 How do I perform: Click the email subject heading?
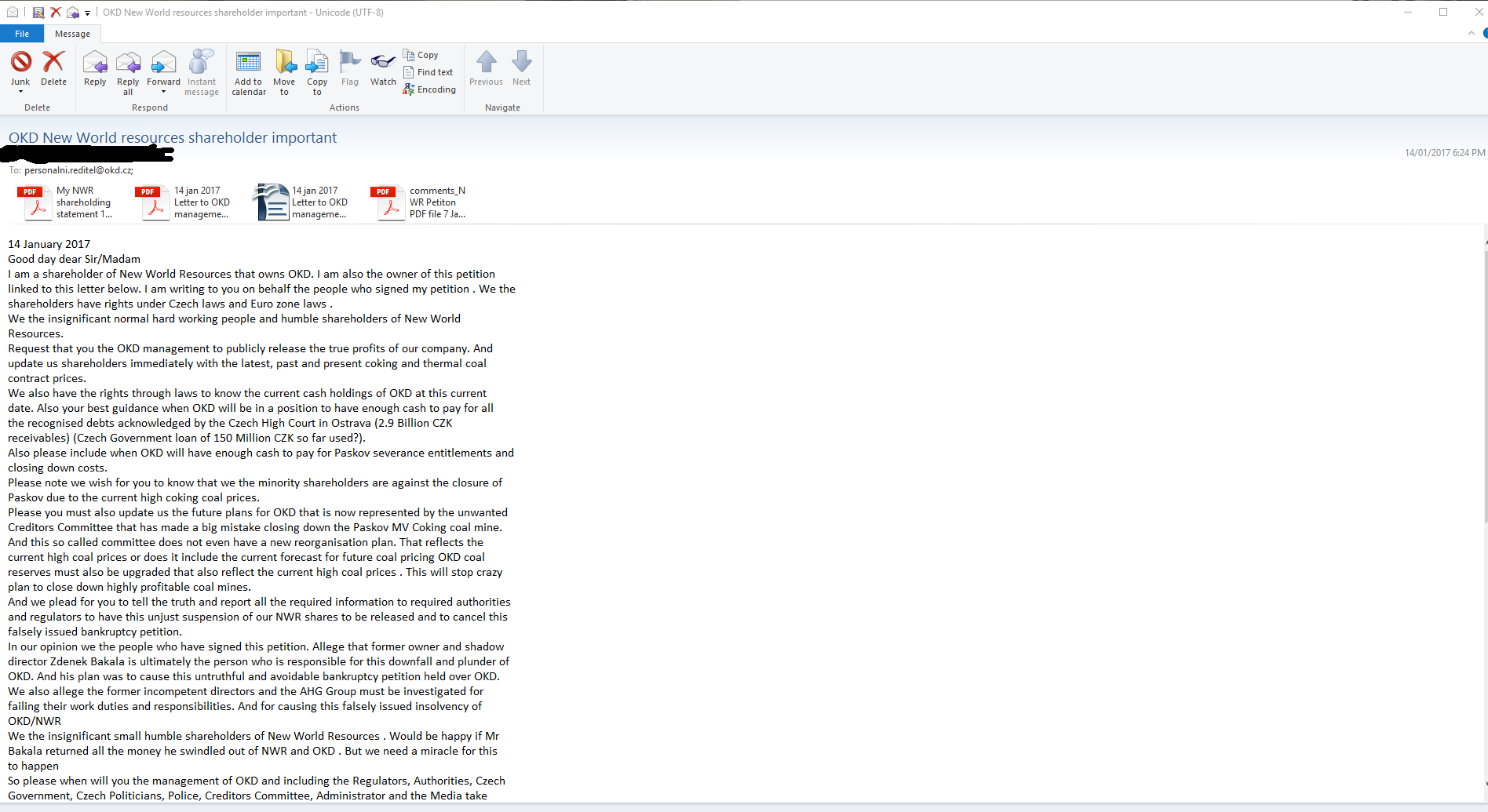click(x=173, y=137)
